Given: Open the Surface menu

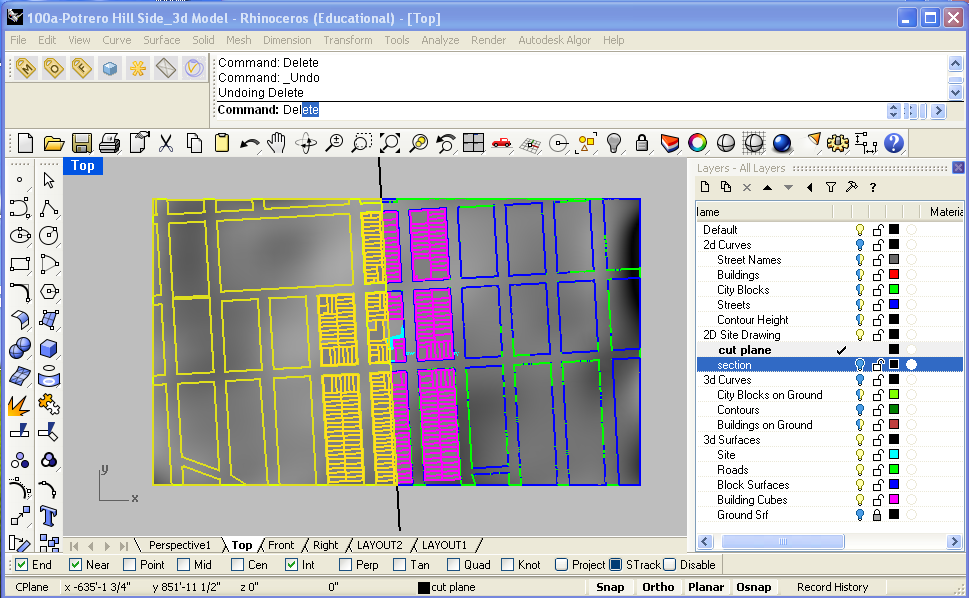Looking at the screenshot, I should tap(161, 40).
